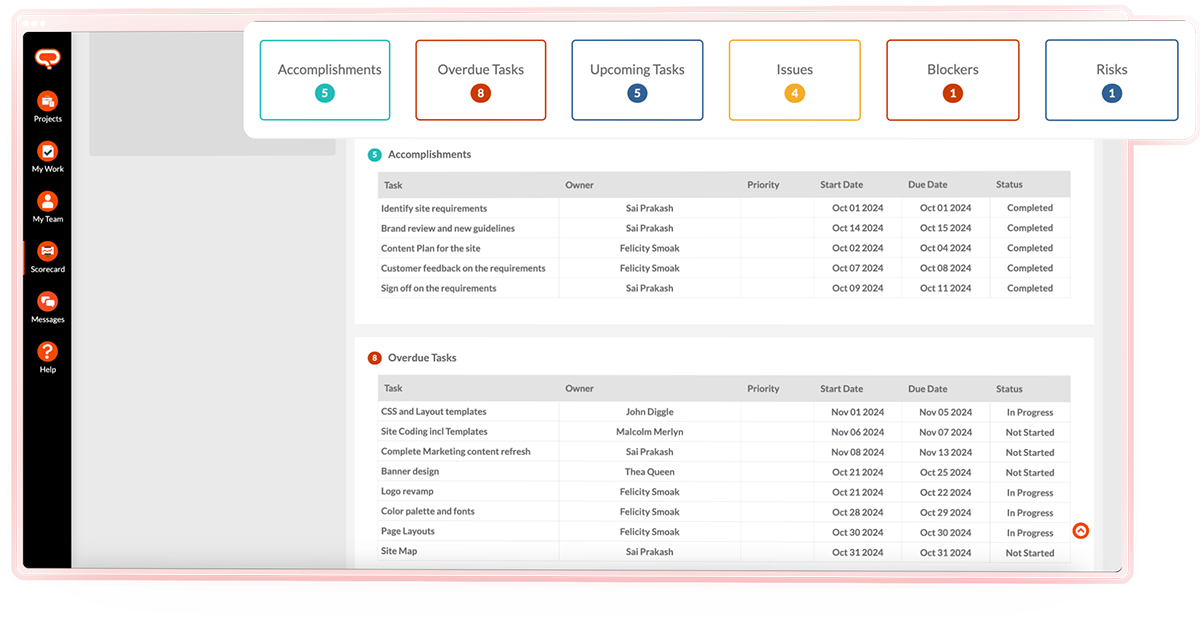Click the app logo in the sidebar

click(x=47, y=59)
